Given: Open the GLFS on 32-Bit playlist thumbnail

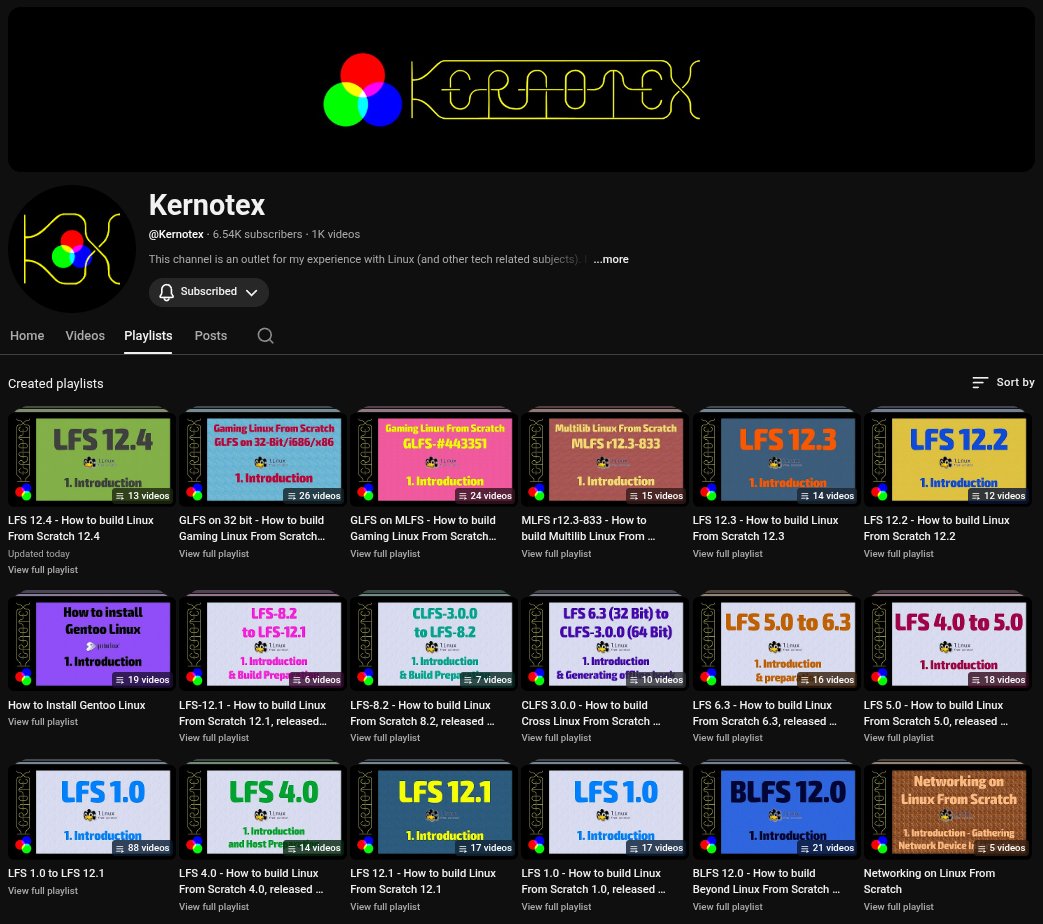Looking at the screenshot, I should (x=263, y=459).
